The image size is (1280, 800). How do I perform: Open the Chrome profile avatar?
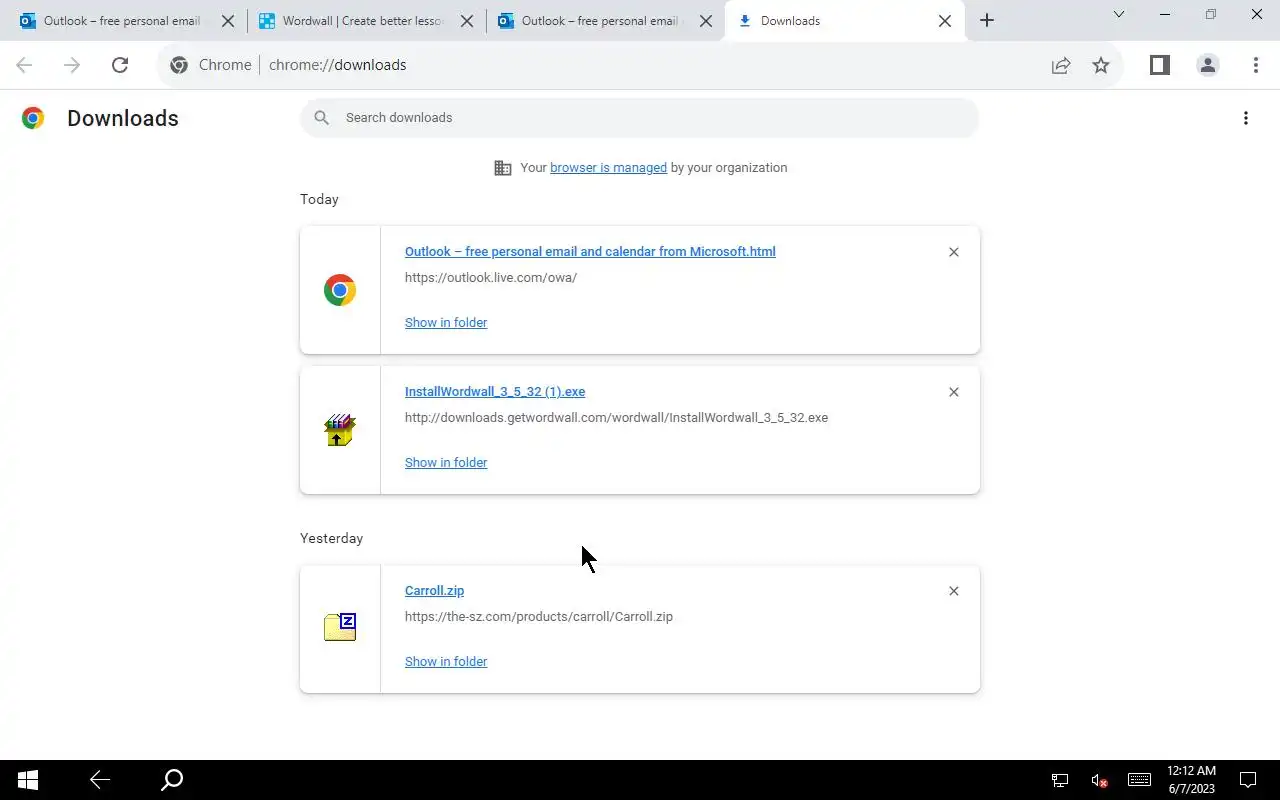1208,65
